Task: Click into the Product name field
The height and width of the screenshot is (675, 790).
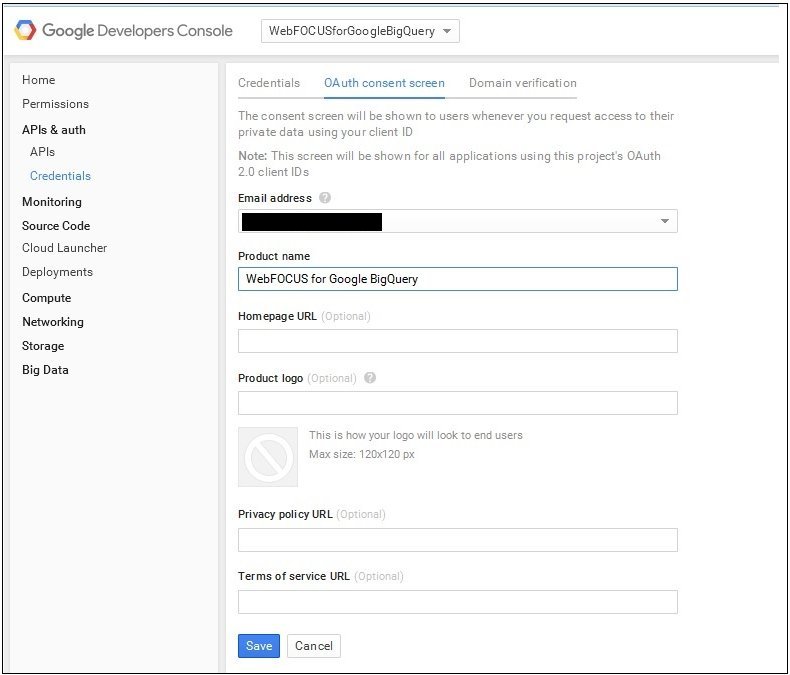Action: [457, 279]
